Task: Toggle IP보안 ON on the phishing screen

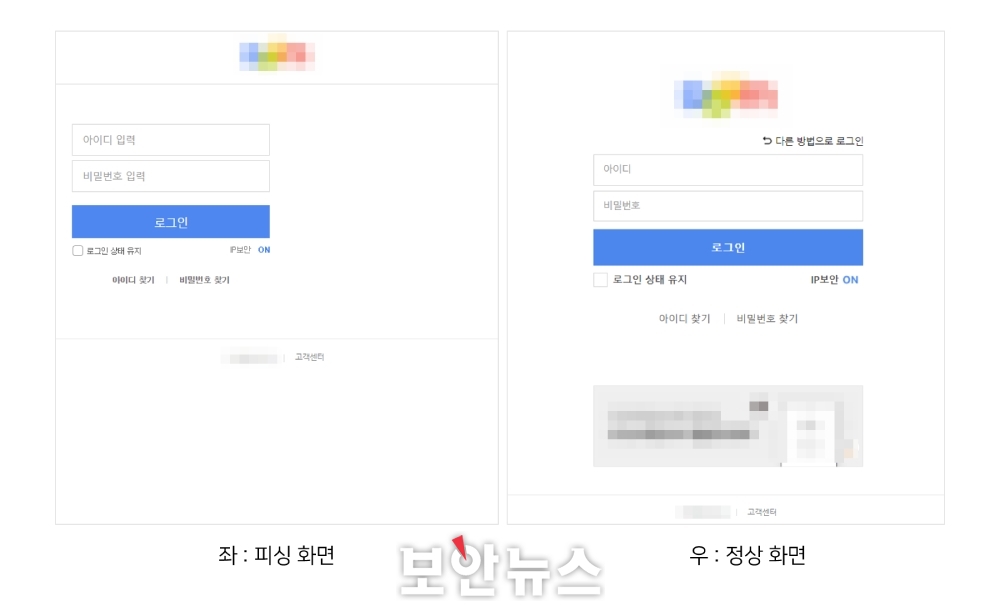Action: pyautogui.click(x=264, y=250)
